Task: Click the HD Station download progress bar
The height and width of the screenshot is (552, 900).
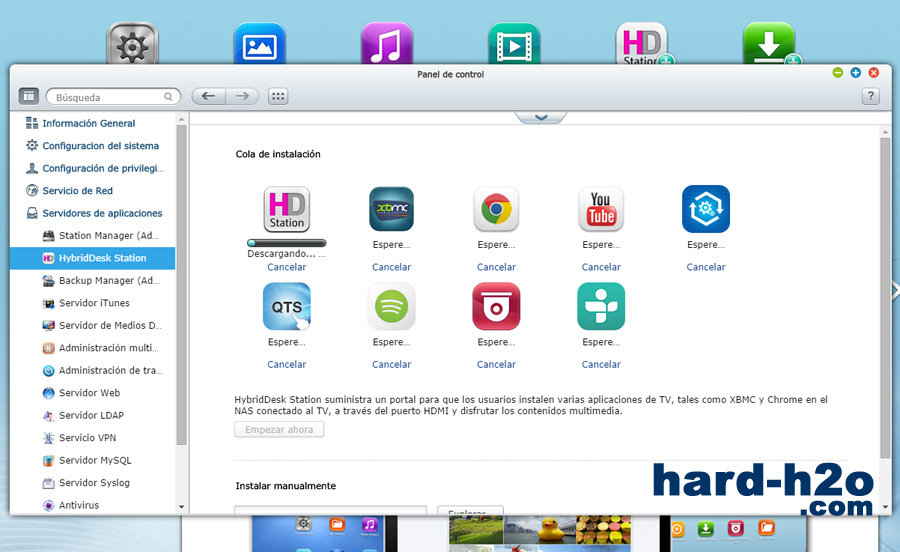Action: coord(286,243)
